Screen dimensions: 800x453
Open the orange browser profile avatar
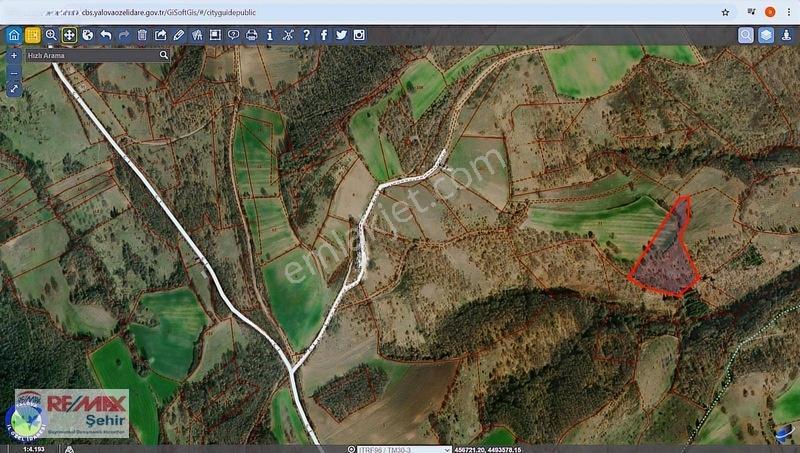point(770,12)
